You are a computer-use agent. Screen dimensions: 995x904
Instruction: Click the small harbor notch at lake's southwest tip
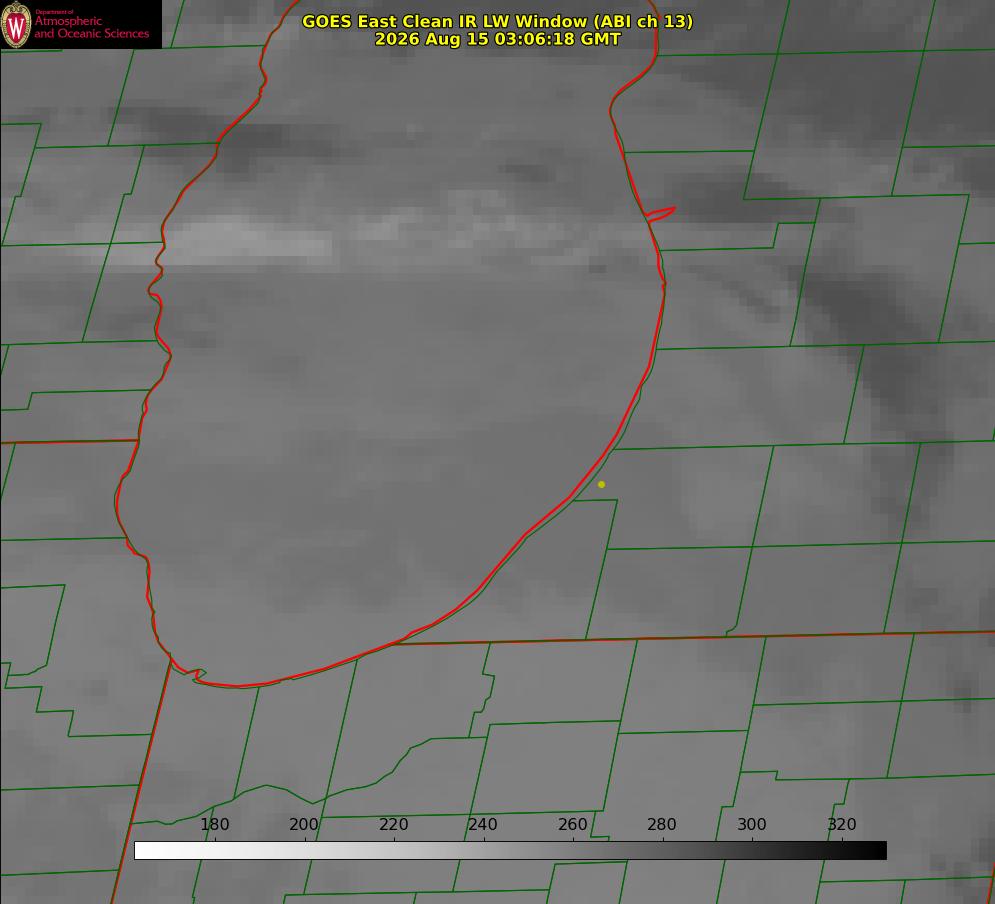[x=198, y=675]
